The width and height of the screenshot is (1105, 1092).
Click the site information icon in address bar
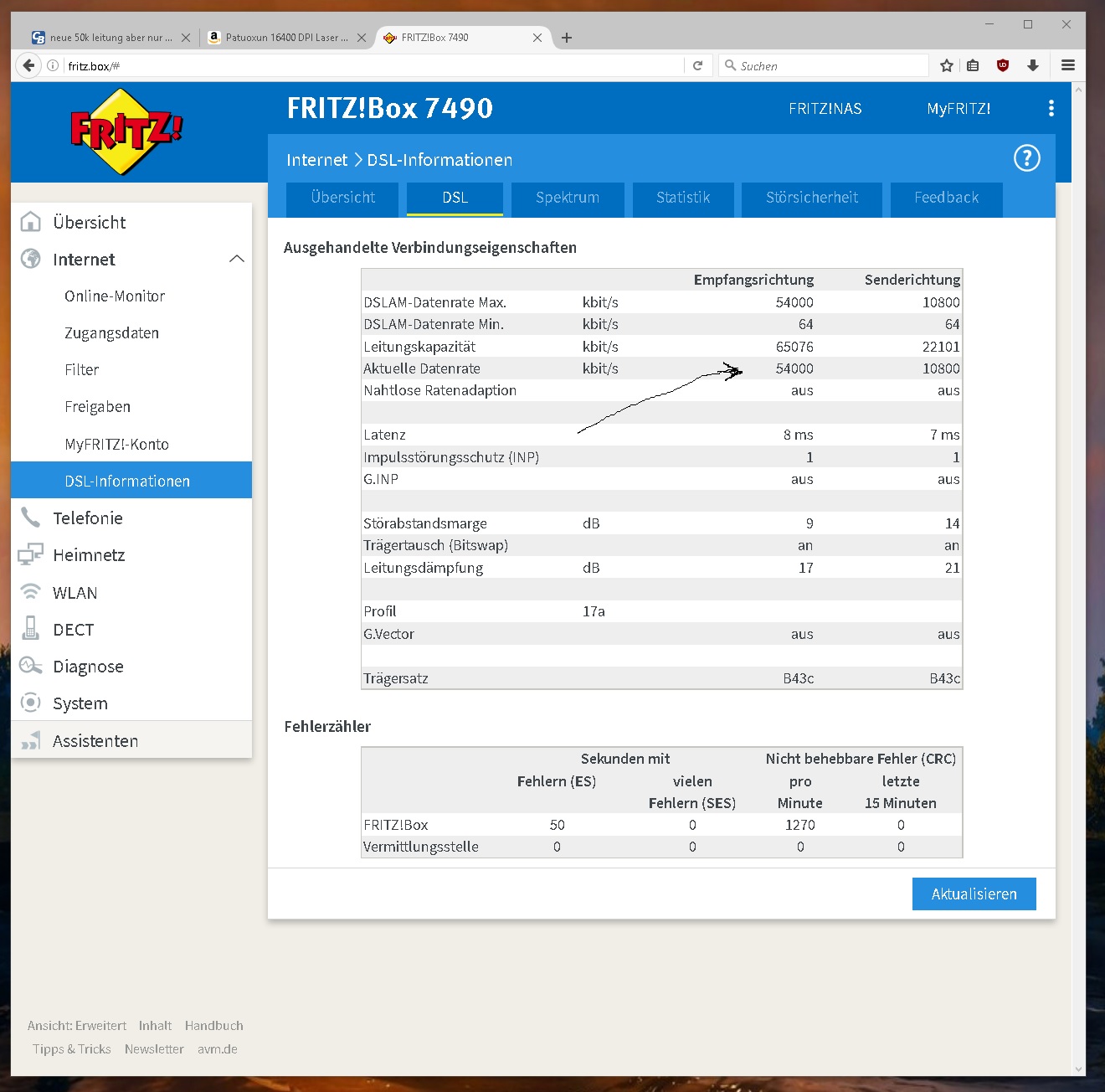53,65
